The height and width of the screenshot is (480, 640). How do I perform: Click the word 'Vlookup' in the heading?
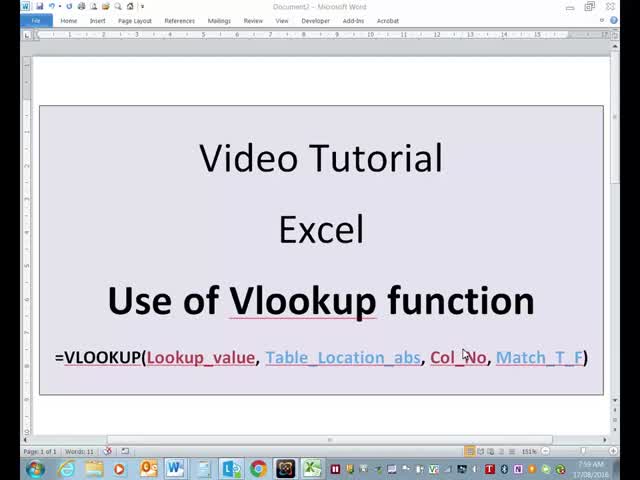(302, 301)
